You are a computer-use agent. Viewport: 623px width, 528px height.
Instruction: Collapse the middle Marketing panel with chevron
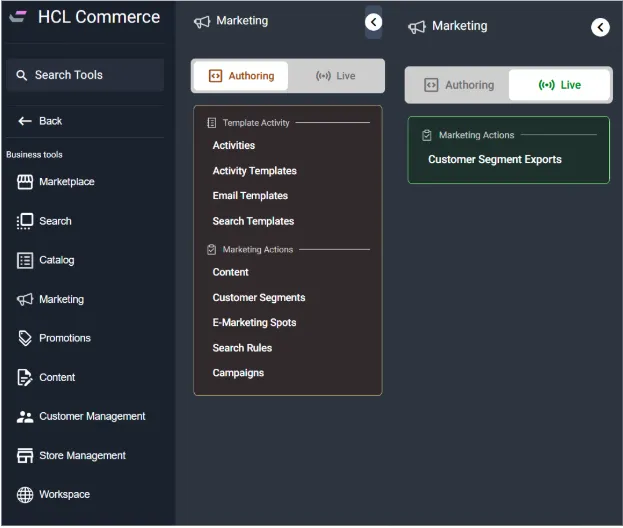click(373, 22)
